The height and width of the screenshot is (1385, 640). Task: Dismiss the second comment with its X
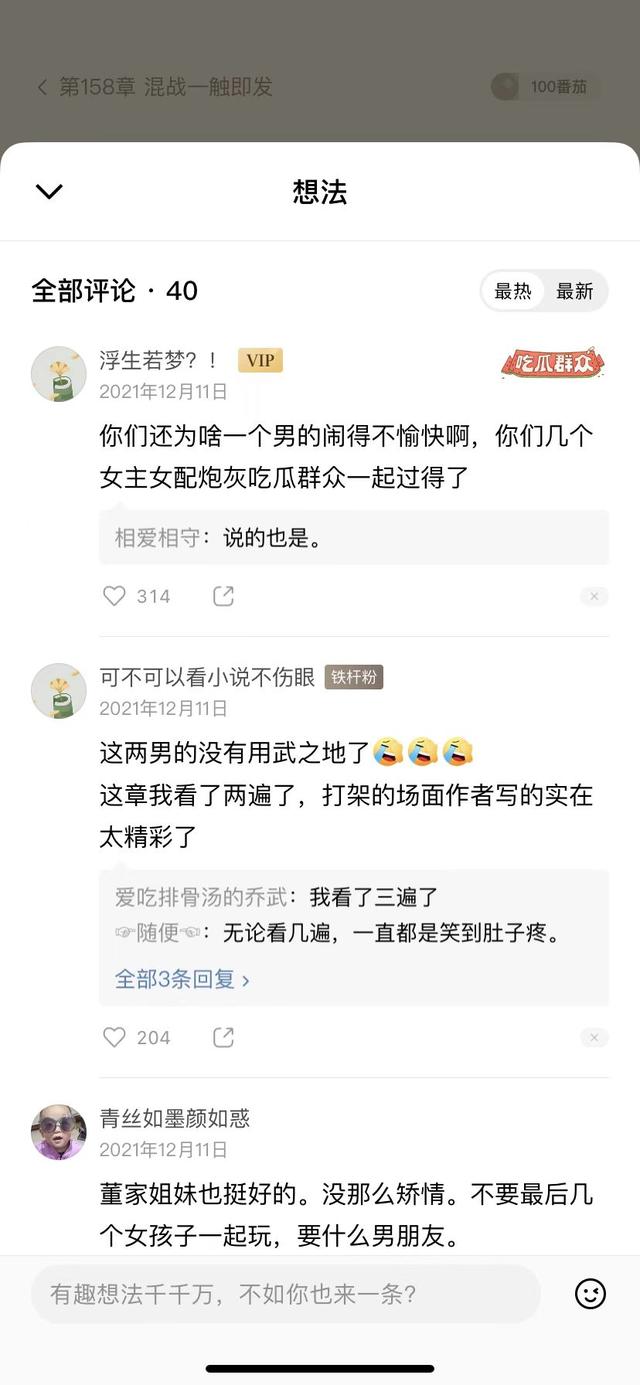pyautogui.click(x=593, y=1037)
